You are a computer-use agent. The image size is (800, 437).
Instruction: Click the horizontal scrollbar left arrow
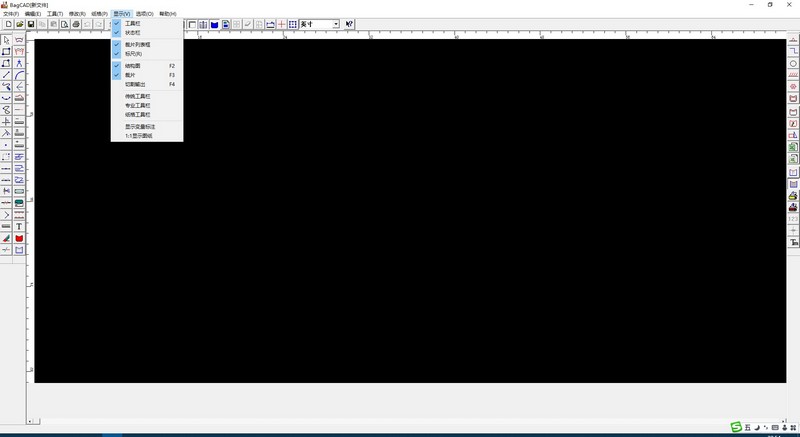pos(29,422)
